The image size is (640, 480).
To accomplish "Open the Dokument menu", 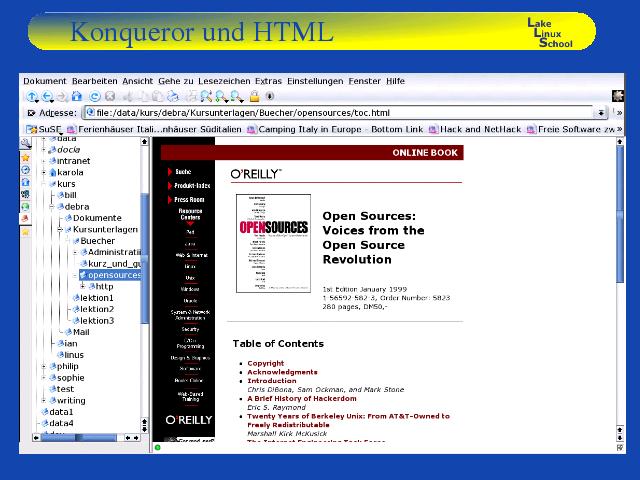I will (x=44, y=81).
